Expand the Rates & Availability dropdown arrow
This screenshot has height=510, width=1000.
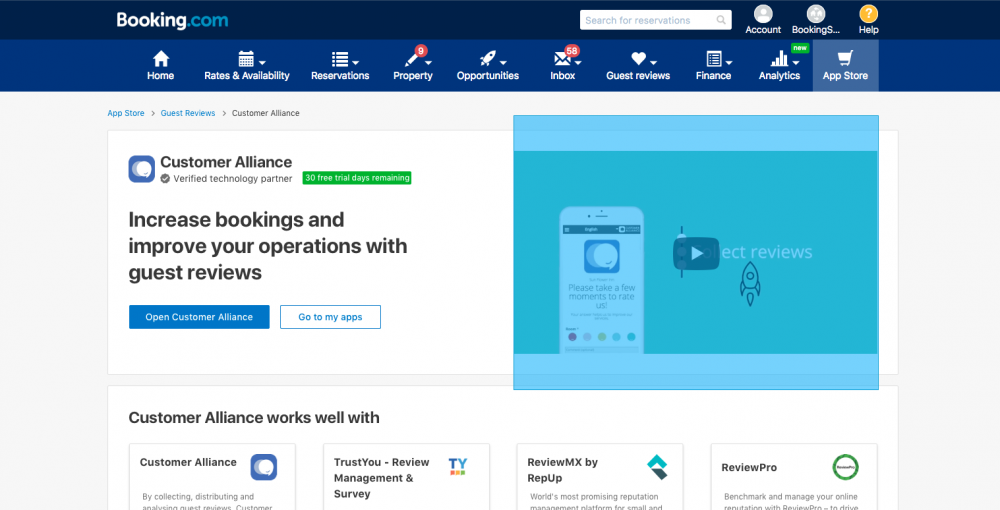[x=262, y=62]
